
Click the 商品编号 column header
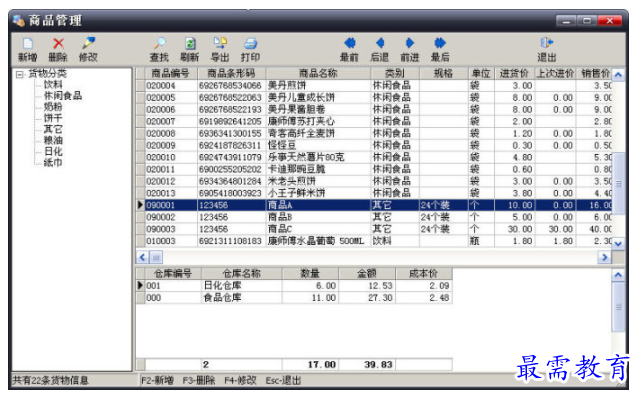tap(171, 74)
